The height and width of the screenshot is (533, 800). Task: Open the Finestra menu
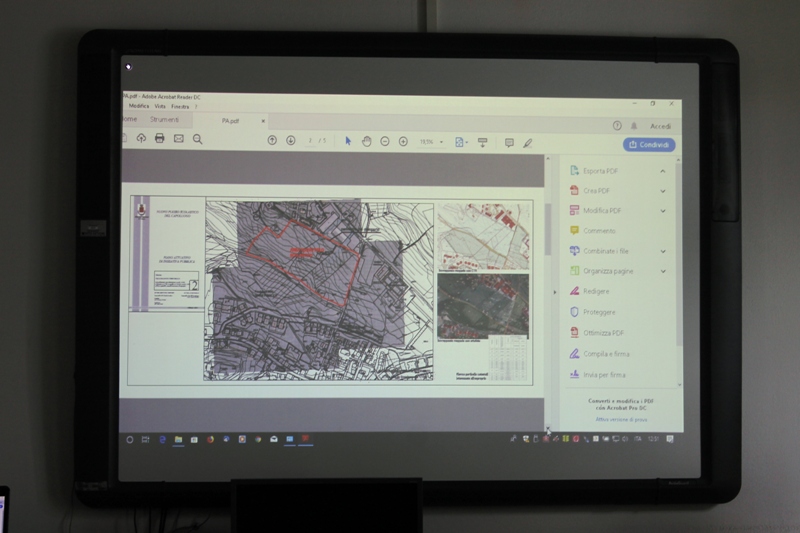pyautogui.click(x=180, y=107)
